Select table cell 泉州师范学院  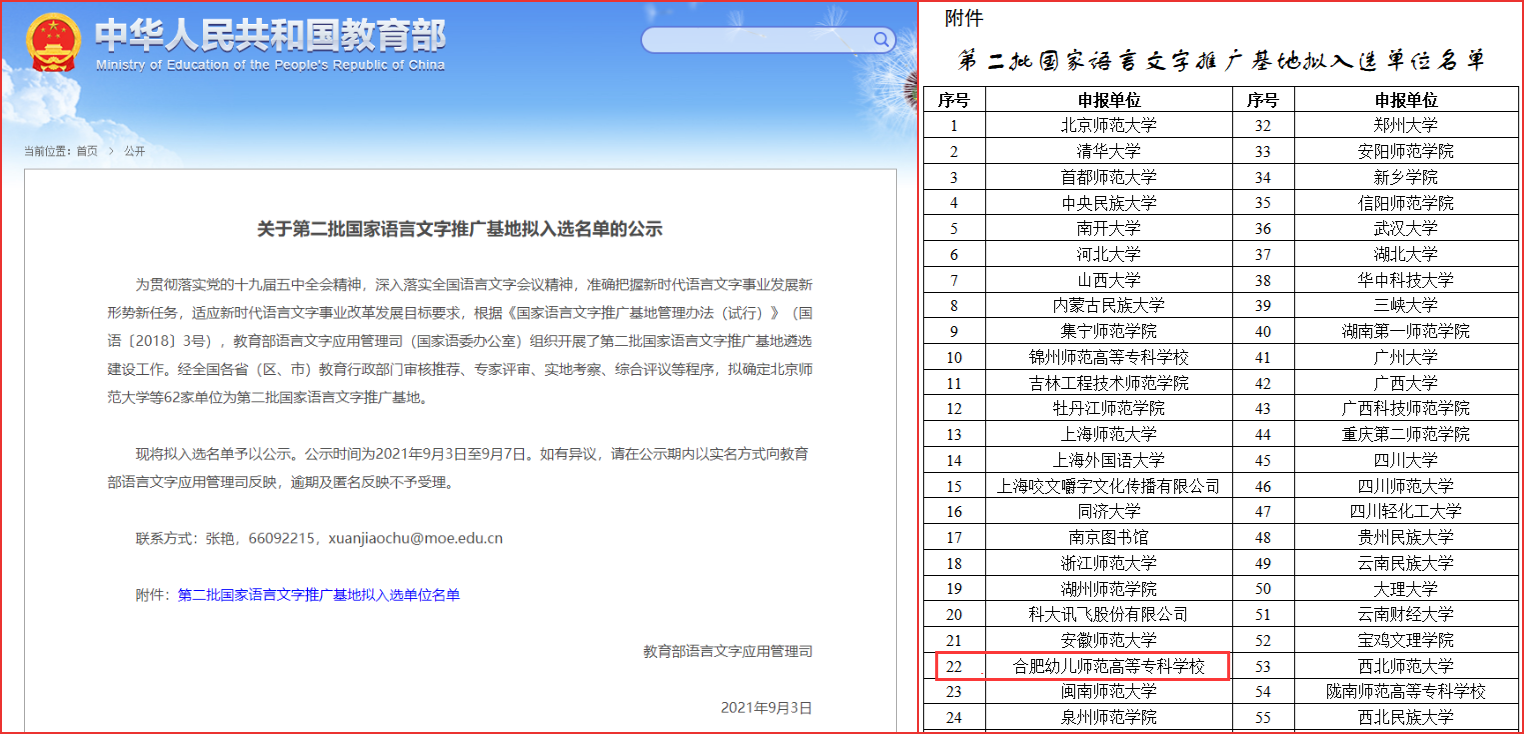(1109, 717)
